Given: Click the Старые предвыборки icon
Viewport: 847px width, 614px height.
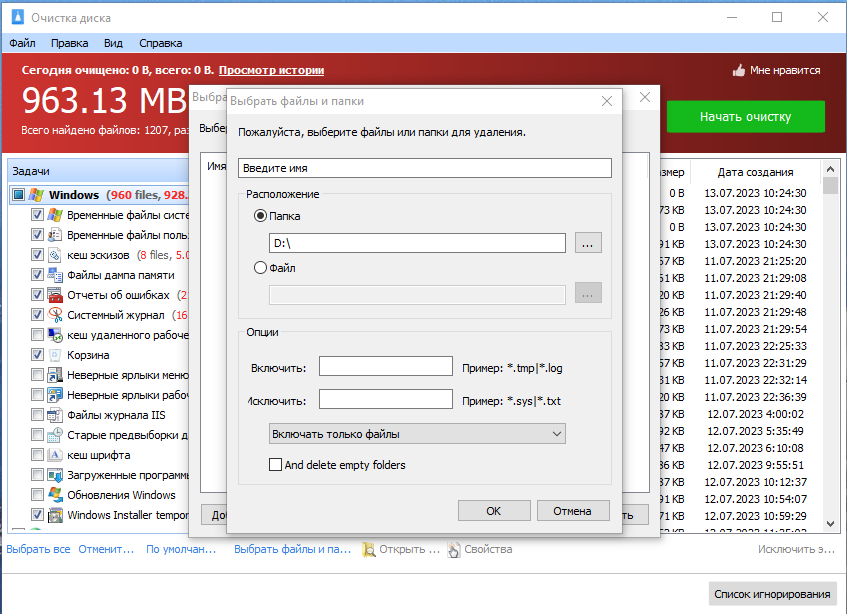Looking at the screenshot, I should tap(55, 435).
